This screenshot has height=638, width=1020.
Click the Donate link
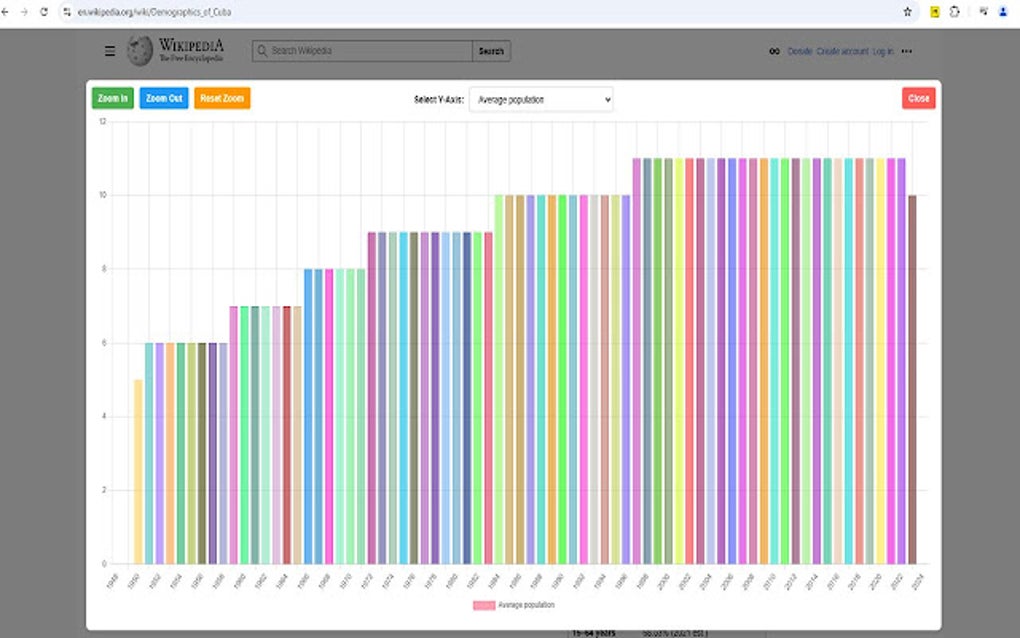(798, 51)
